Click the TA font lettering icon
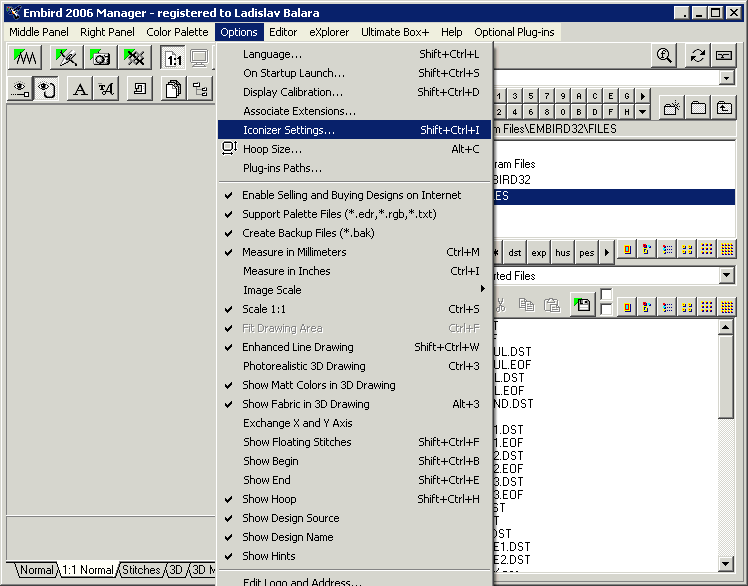 click(106, 89)
